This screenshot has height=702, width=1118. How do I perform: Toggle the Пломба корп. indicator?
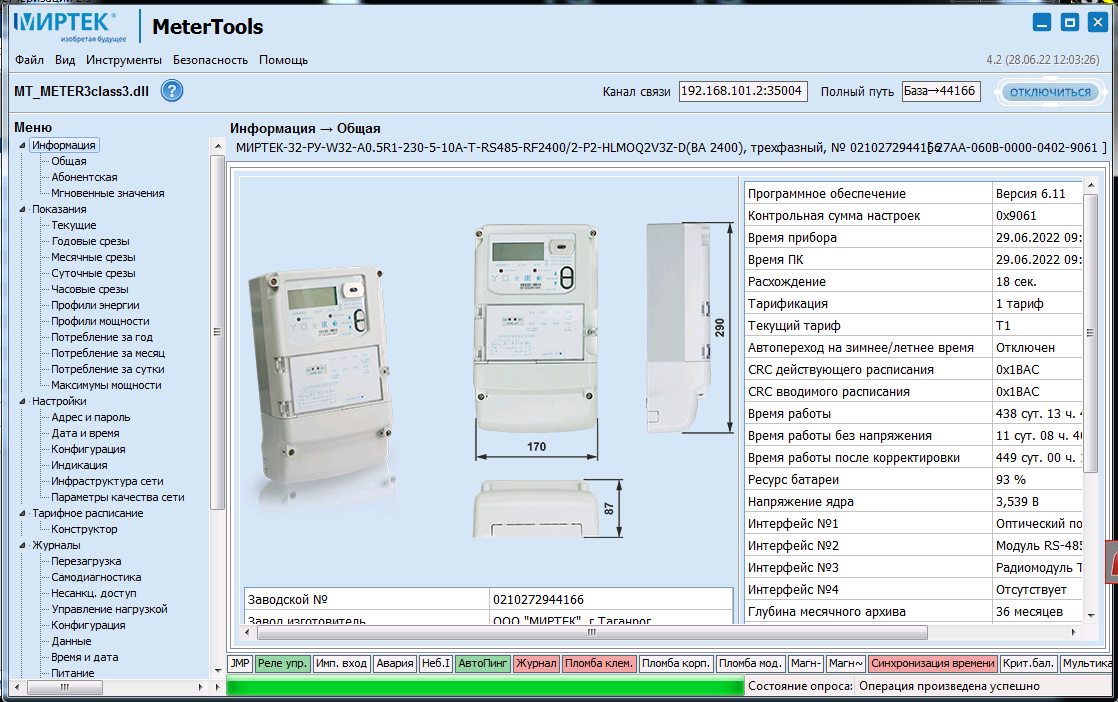tap(676, 663)
